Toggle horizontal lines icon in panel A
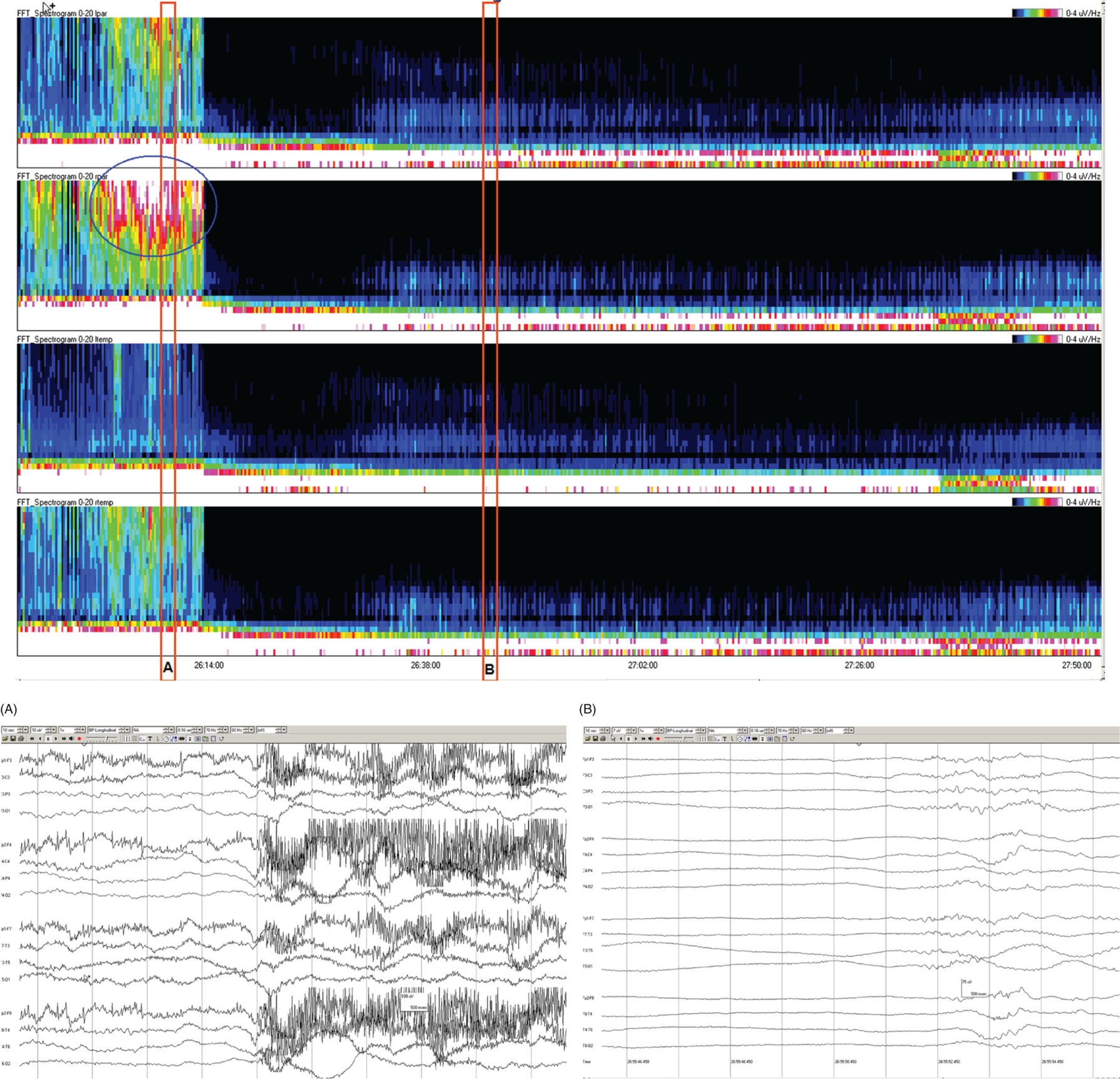The image size is (1120, 1079). pos(134,739)
